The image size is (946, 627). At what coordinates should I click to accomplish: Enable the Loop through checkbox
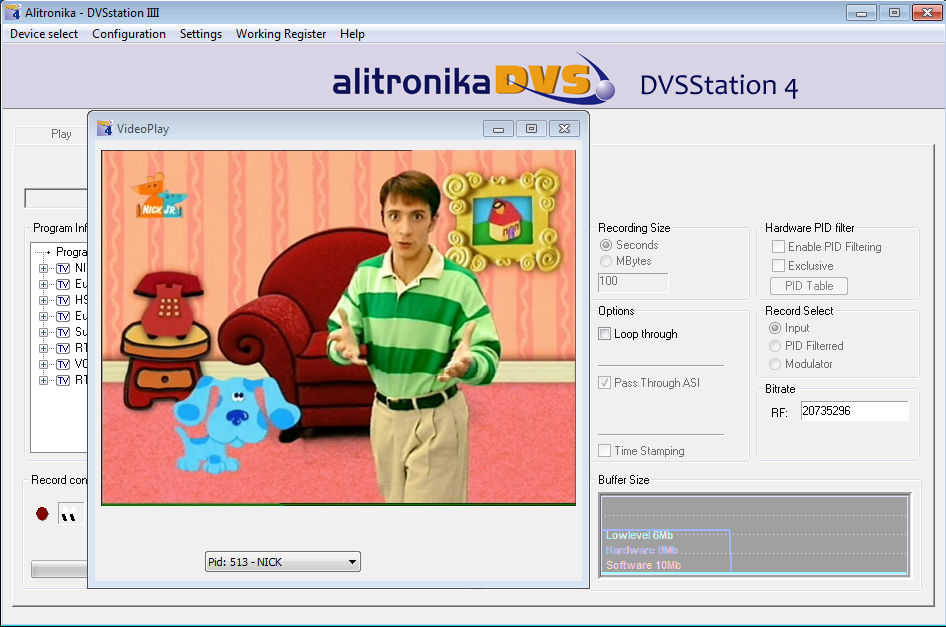(604, 334)
